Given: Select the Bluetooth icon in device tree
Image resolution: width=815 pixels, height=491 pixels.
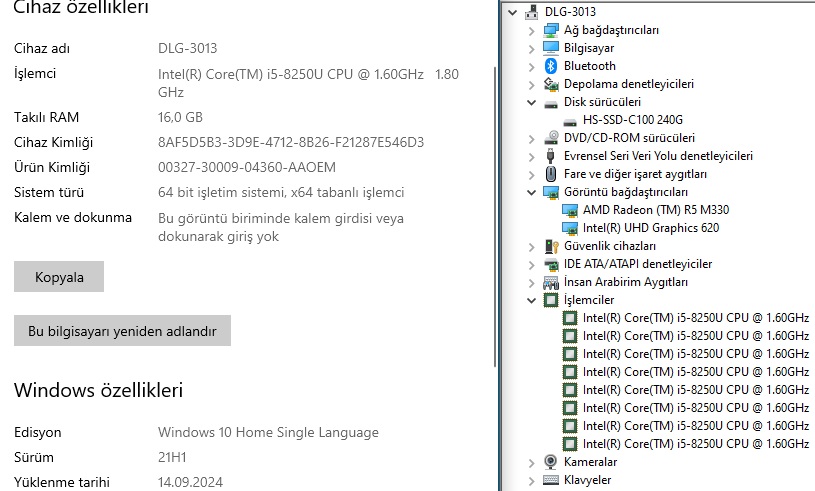Looking at the screenshot, I should [x=551, y=66].
